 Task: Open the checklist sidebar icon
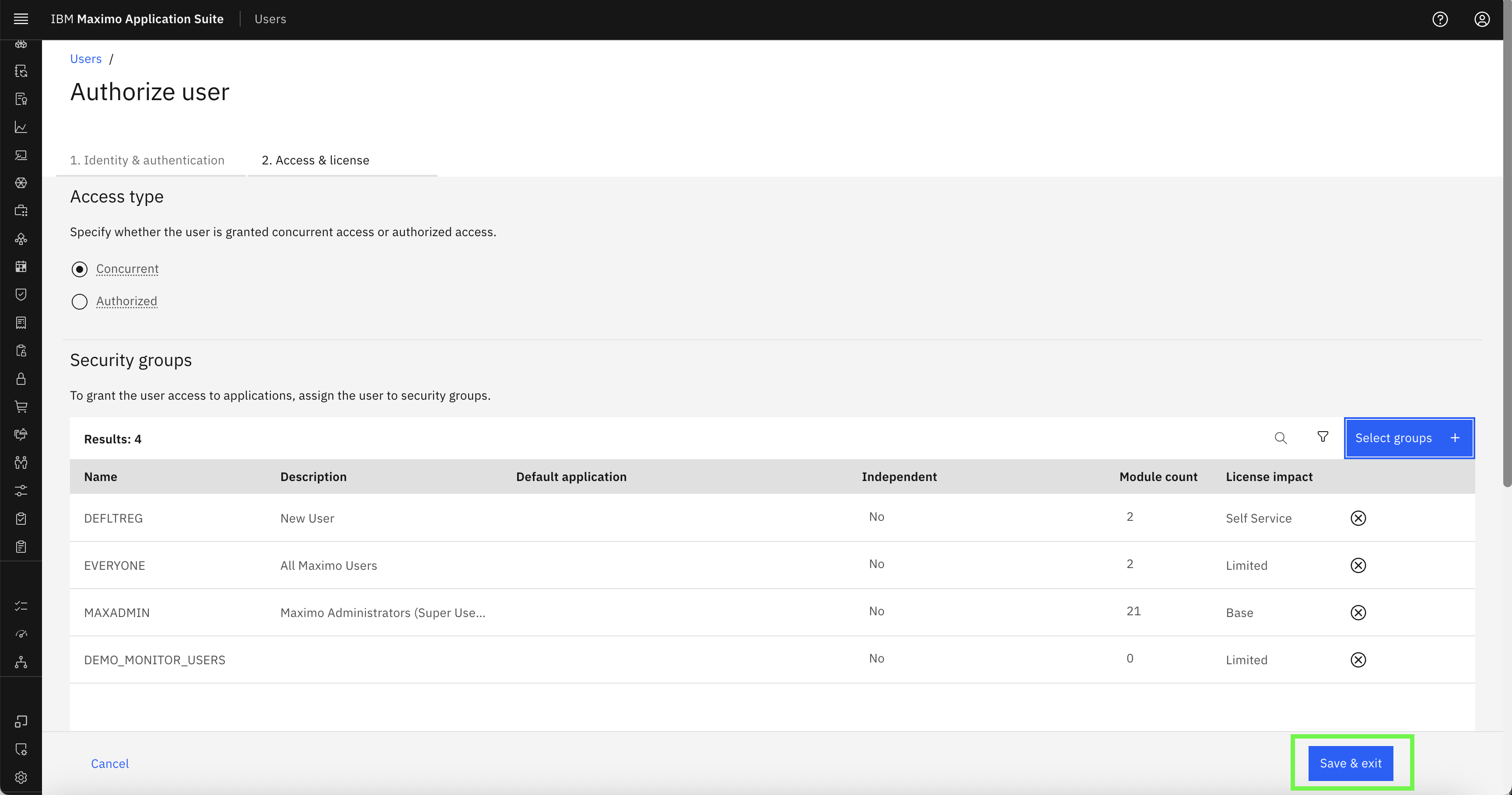(x=21, y=606)
